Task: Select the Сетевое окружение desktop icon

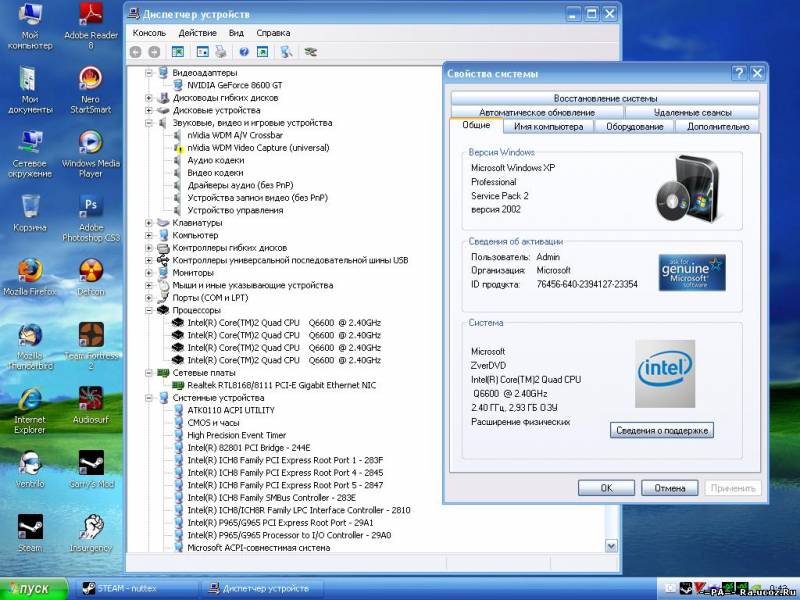Action: point(30,154)
